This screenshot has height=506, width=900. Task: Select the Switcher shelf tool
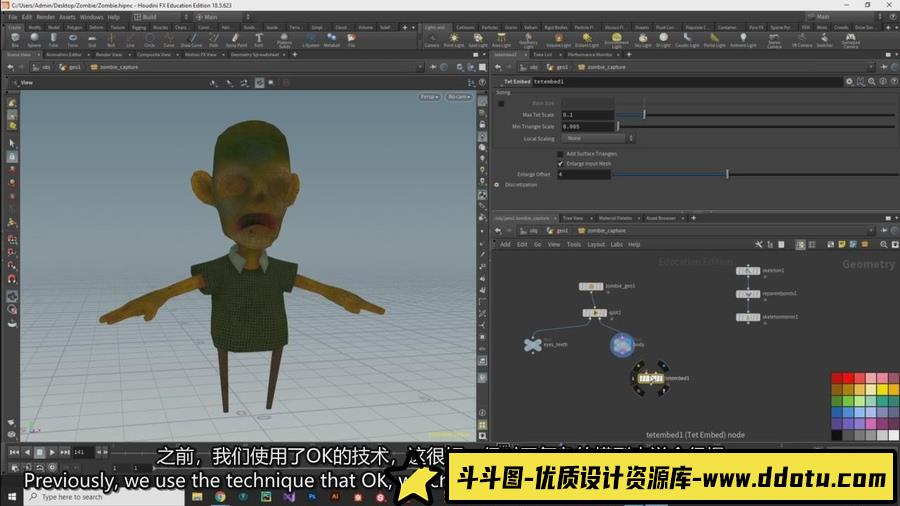tap(824, 40)
